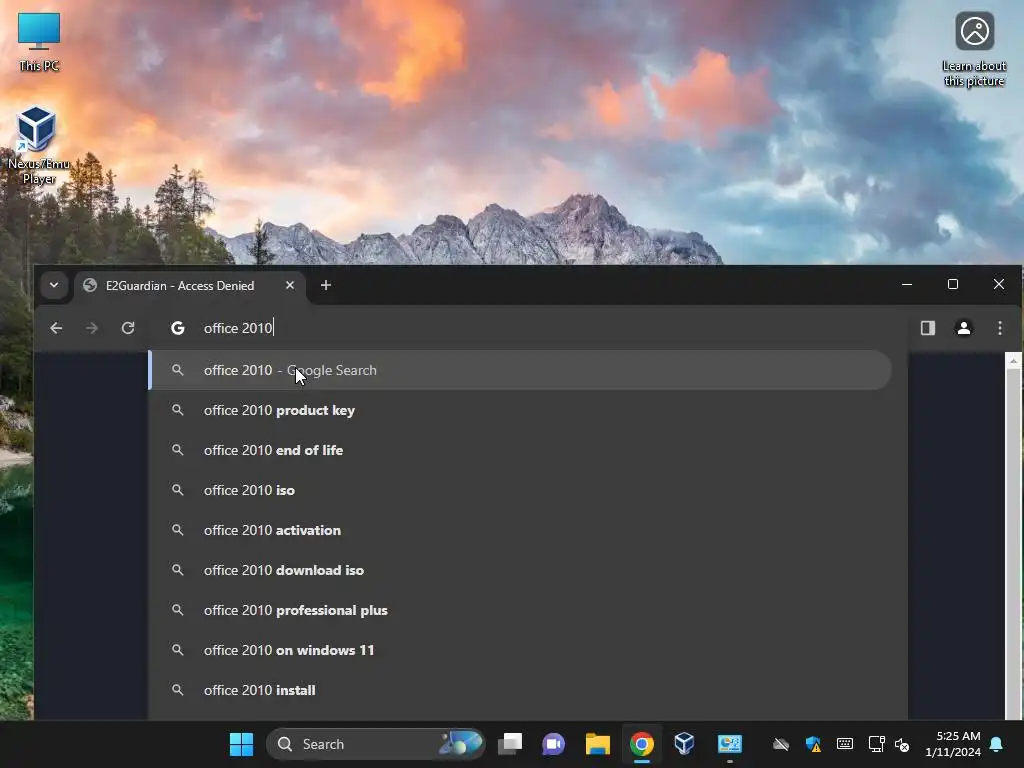This screenshot has height=768, width=1024.
Task: Open Learn about this picture icon
Action: [974, 50]
